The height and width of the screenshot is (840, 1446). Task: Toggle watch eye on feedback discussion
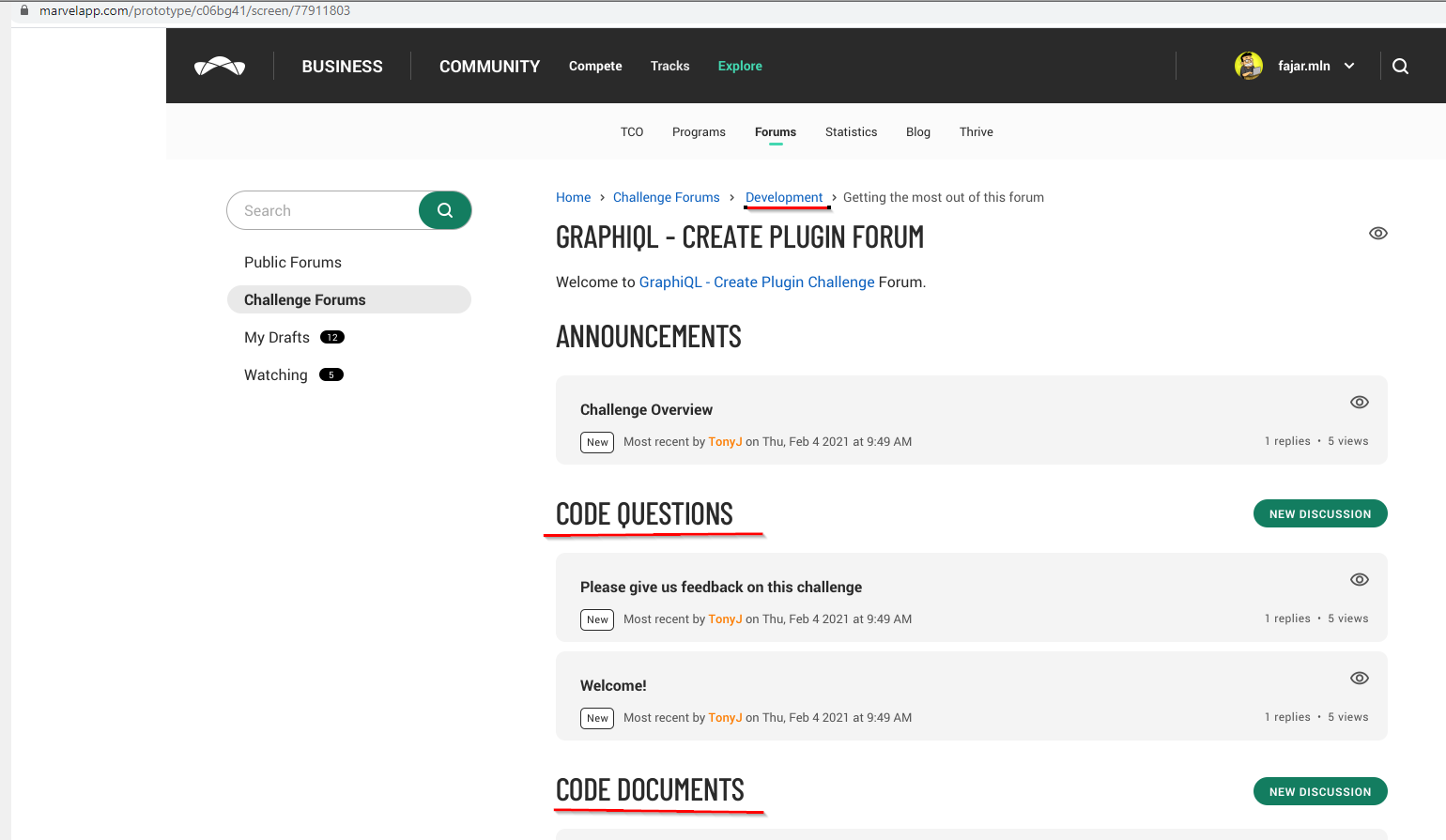pyautogui.click(x=1359, y=580)
